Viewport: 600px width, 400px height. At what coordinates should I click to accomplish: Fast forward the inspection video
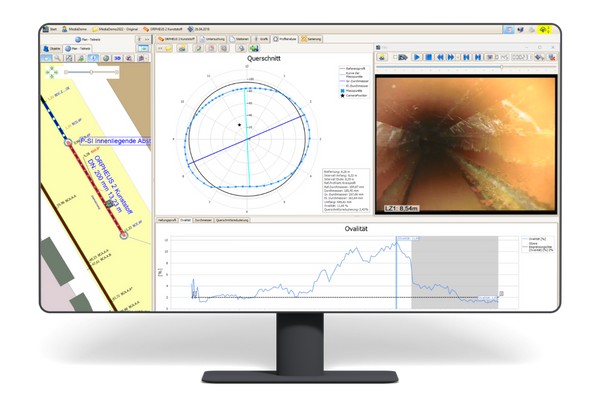coord(451,57)
